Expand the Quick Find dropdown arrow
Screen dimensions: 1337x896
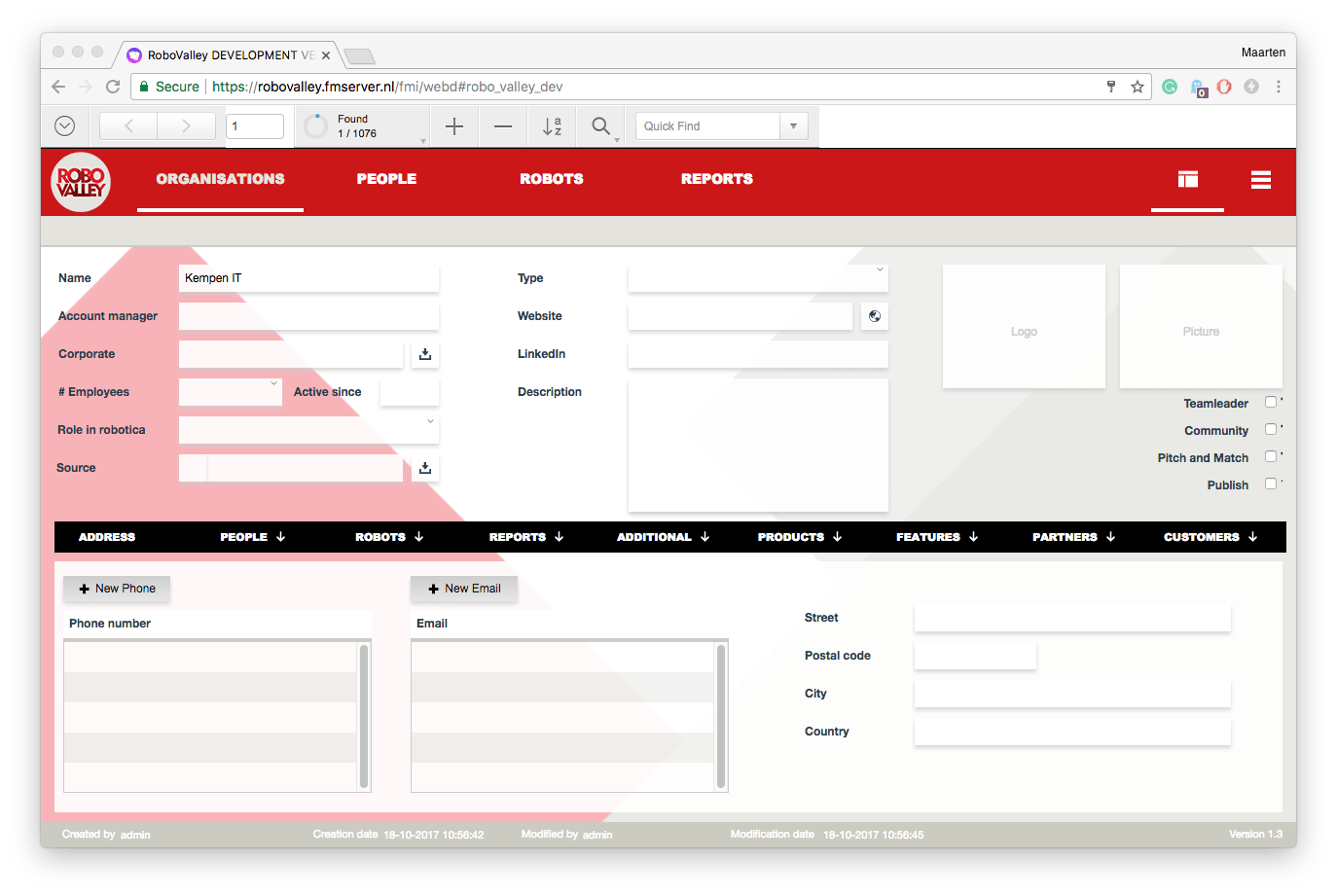coord(793,126)
